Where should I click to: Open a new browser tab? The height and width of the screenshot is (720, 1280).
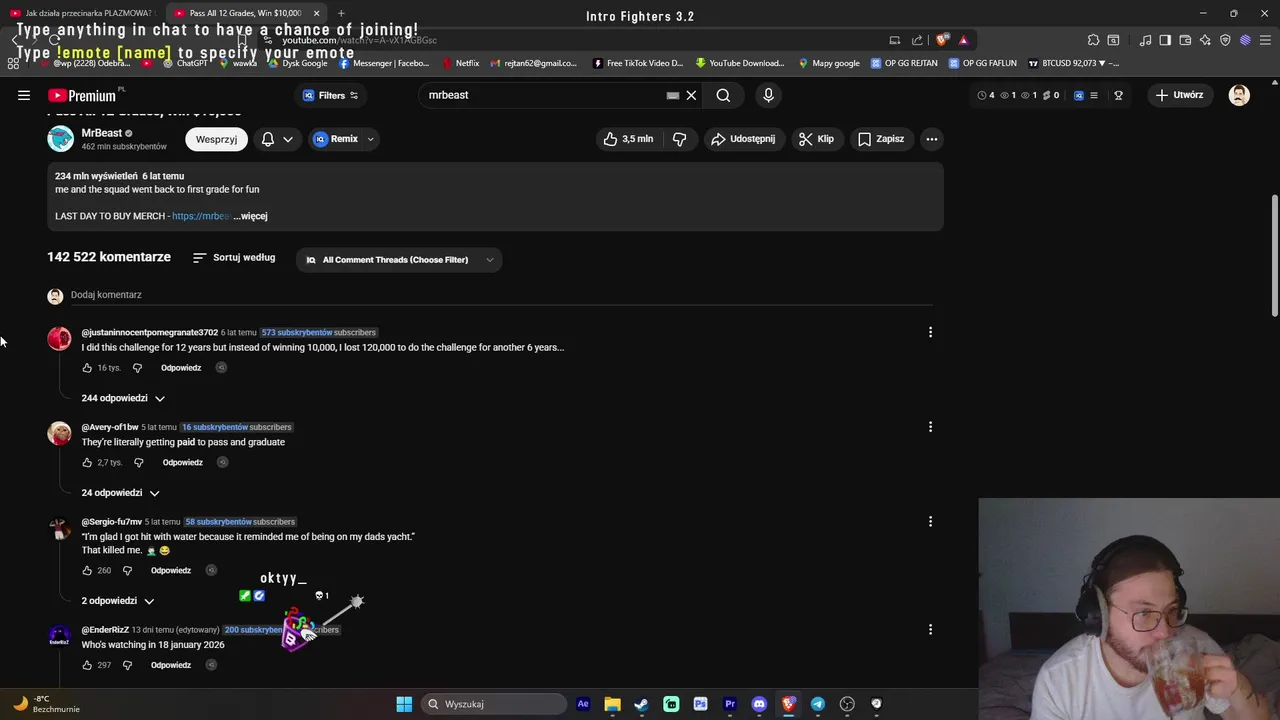coord(341,13)
